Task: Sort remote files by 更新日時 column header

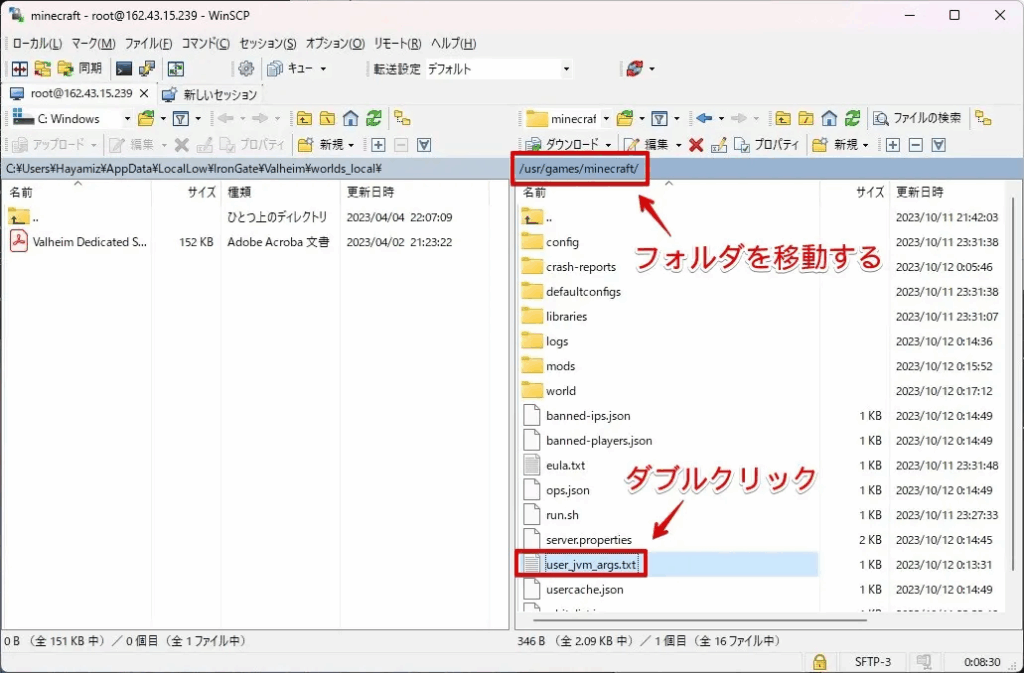Action: click(x=920, y=192)
